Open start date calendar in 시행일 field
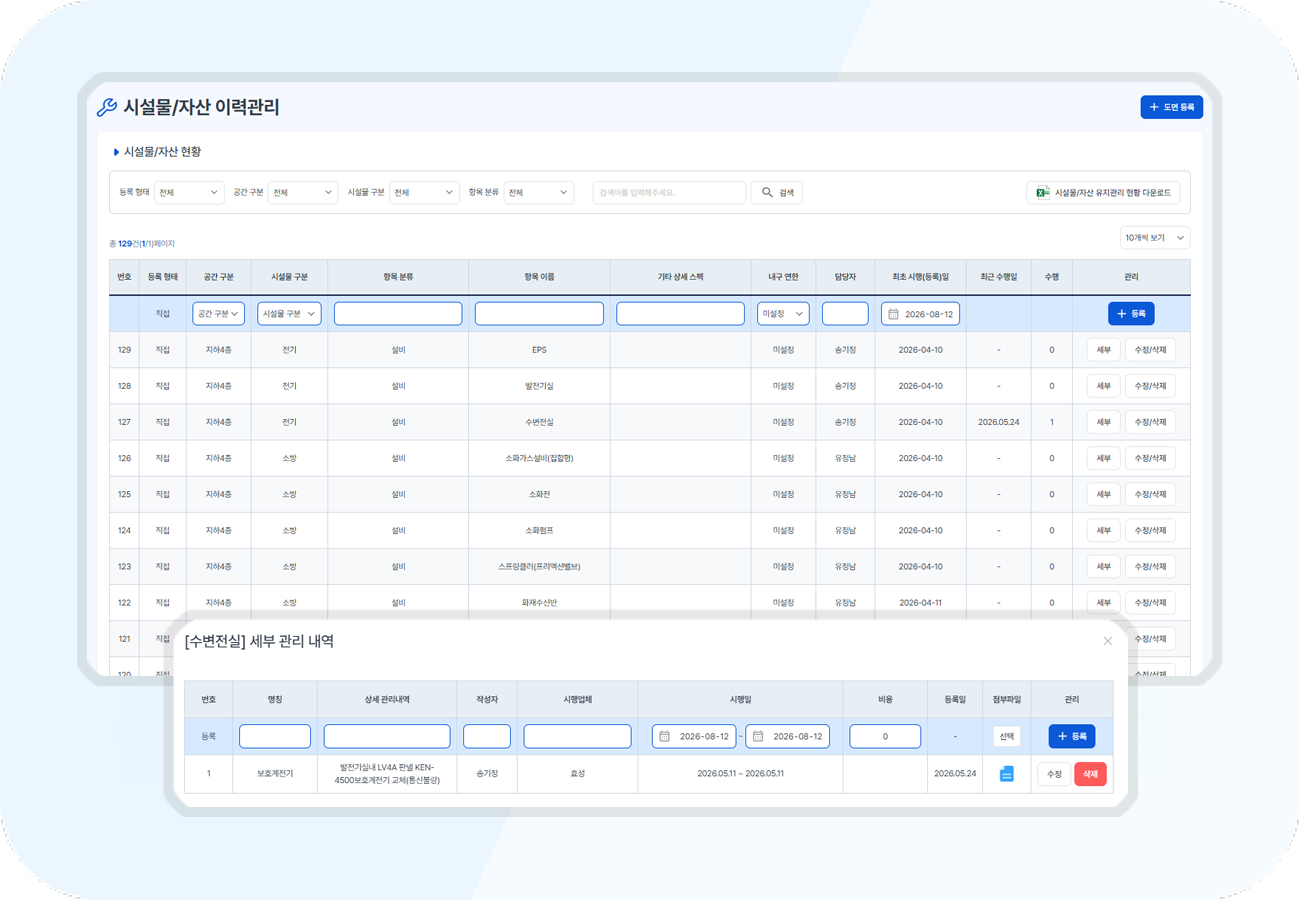This screenshot has height=900, width=1300. 664,737
